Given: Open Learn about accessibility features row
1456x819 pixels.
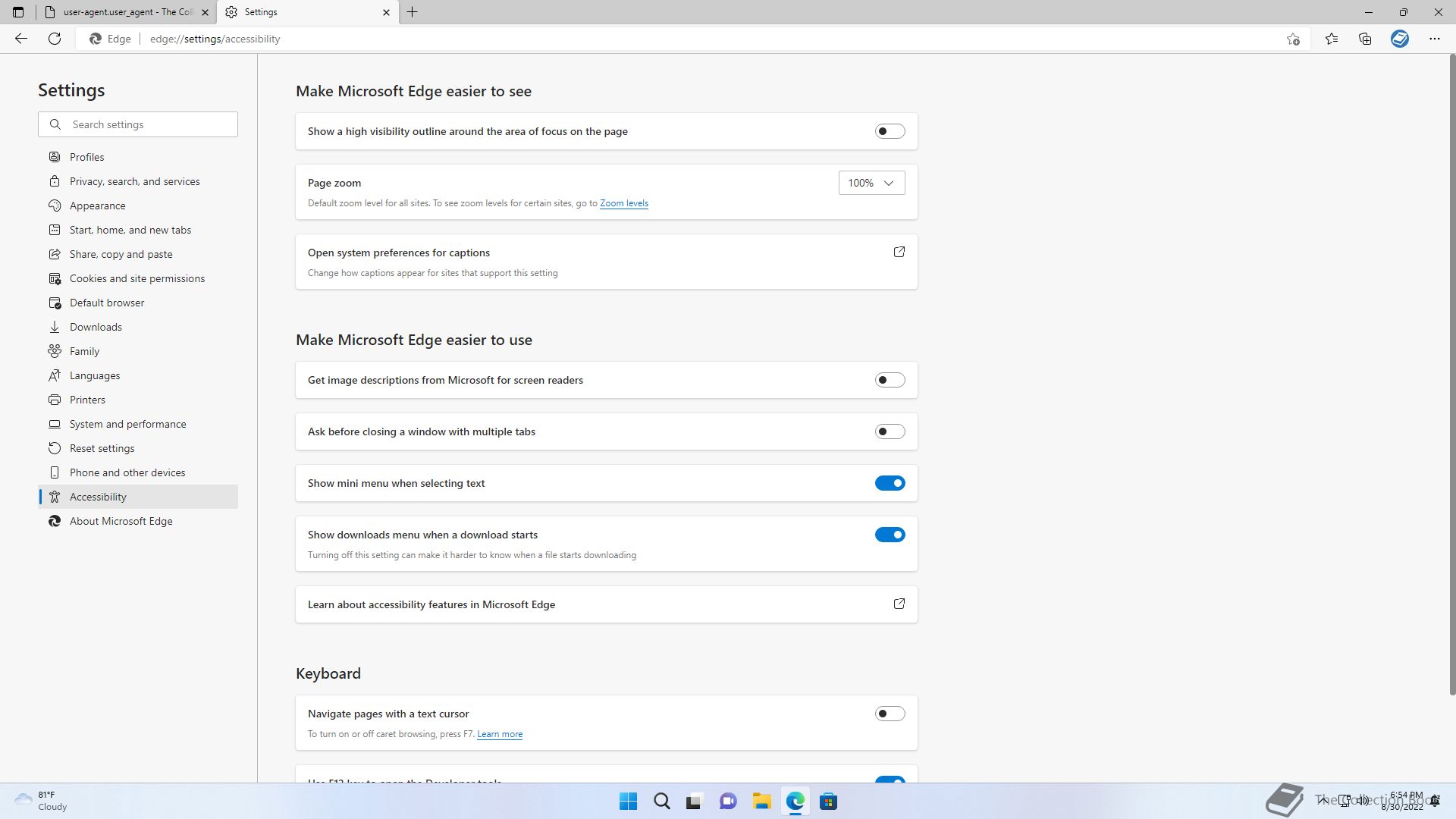Looking at the screenshot, I should pos(607,604).
